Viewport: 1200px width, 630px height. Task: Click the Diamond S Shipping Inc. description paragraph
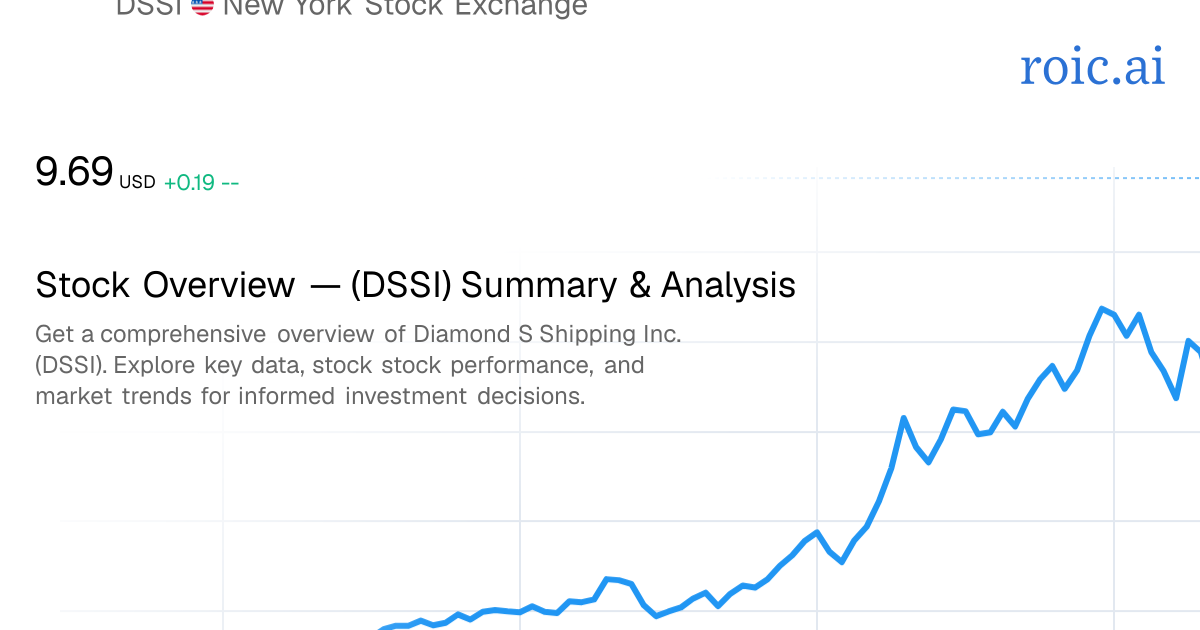click(x=358, y=365)
